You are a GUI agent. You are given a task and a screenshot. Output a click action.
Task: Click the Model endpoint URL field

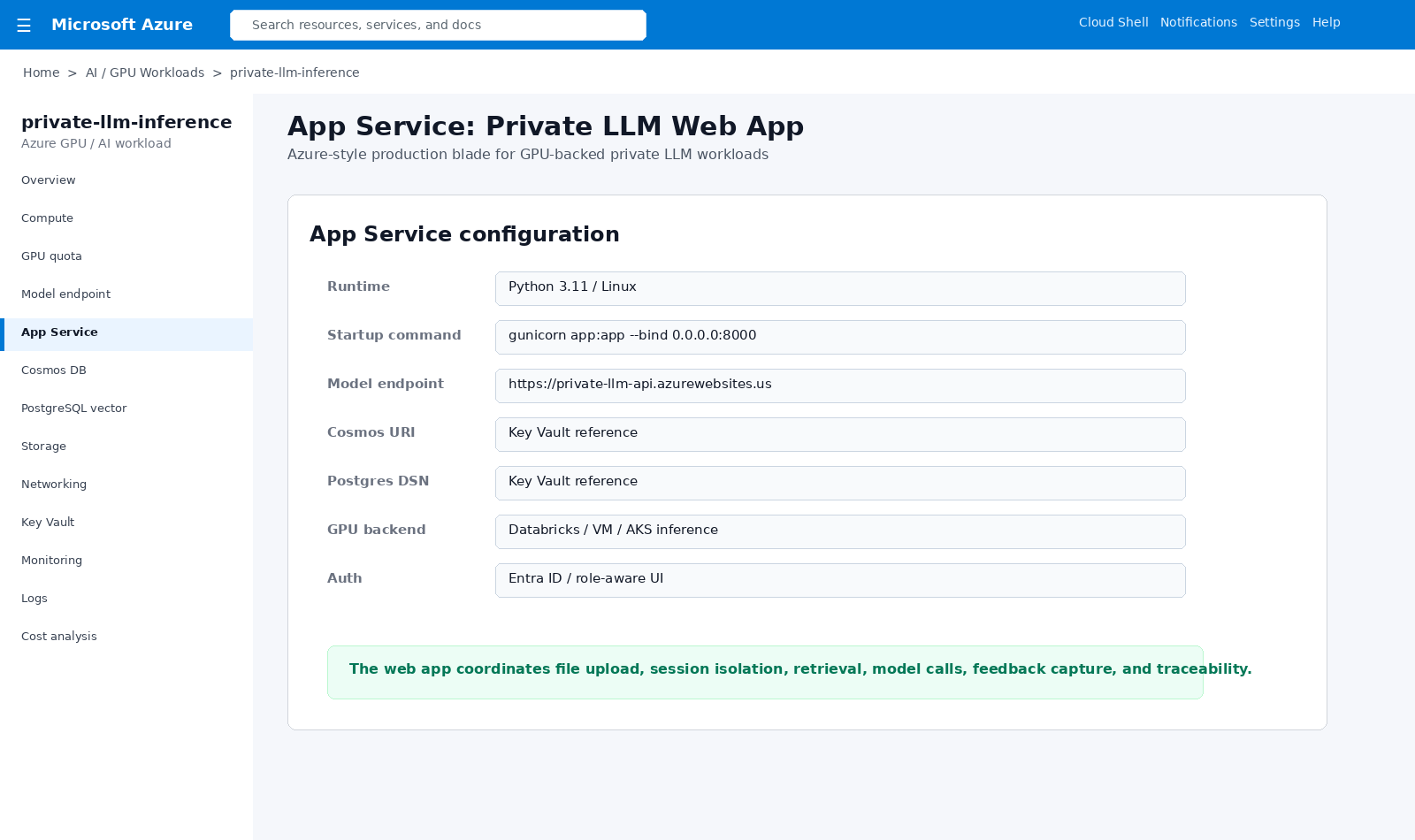[x=840, y=386]
